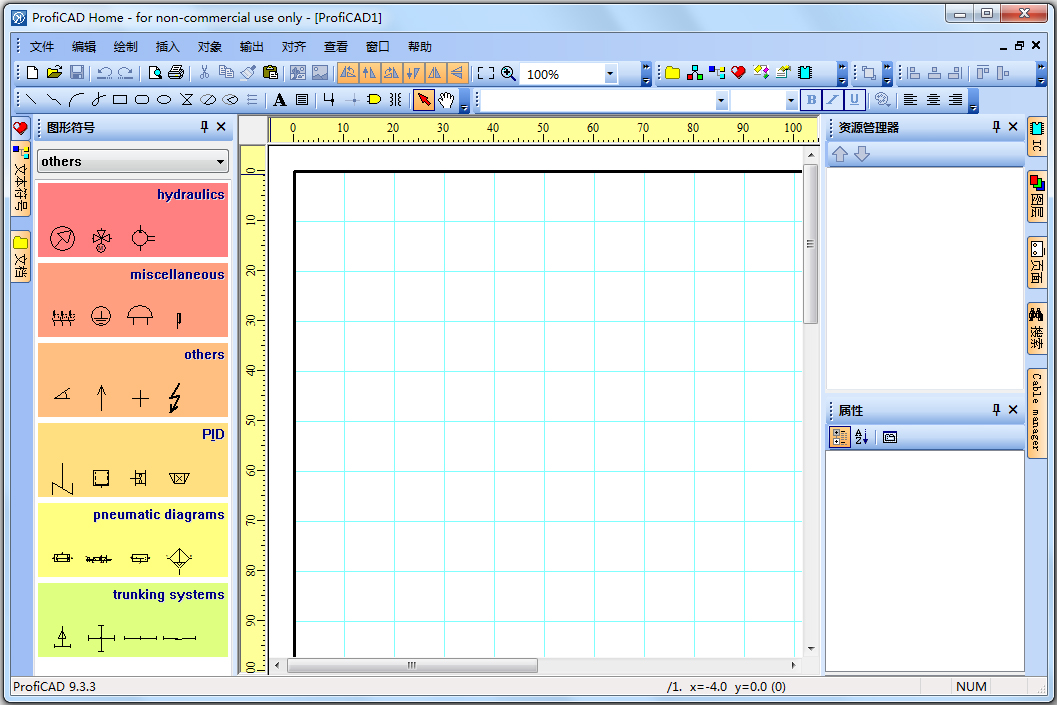Expand the drawing toolbar overflow options
This screenshot has width=1057, height=705.
(x=464, y=100)
